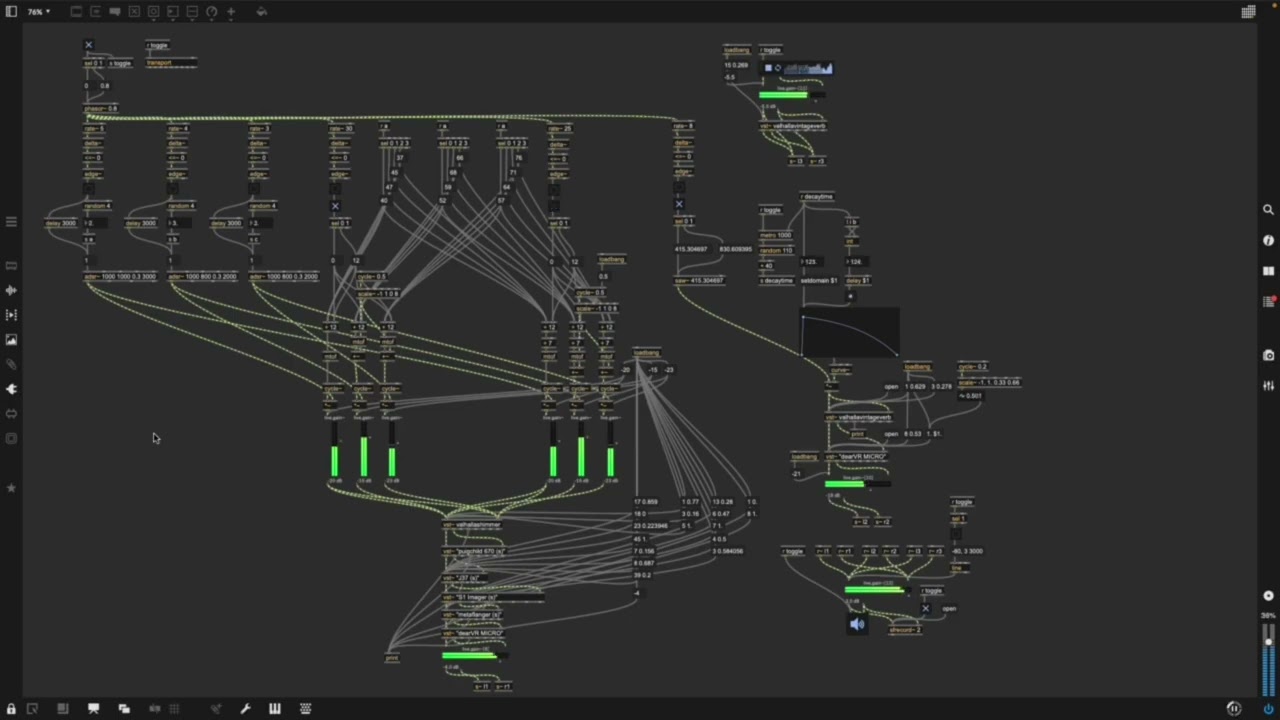Add a number box from toolbar

coord(173,12)
